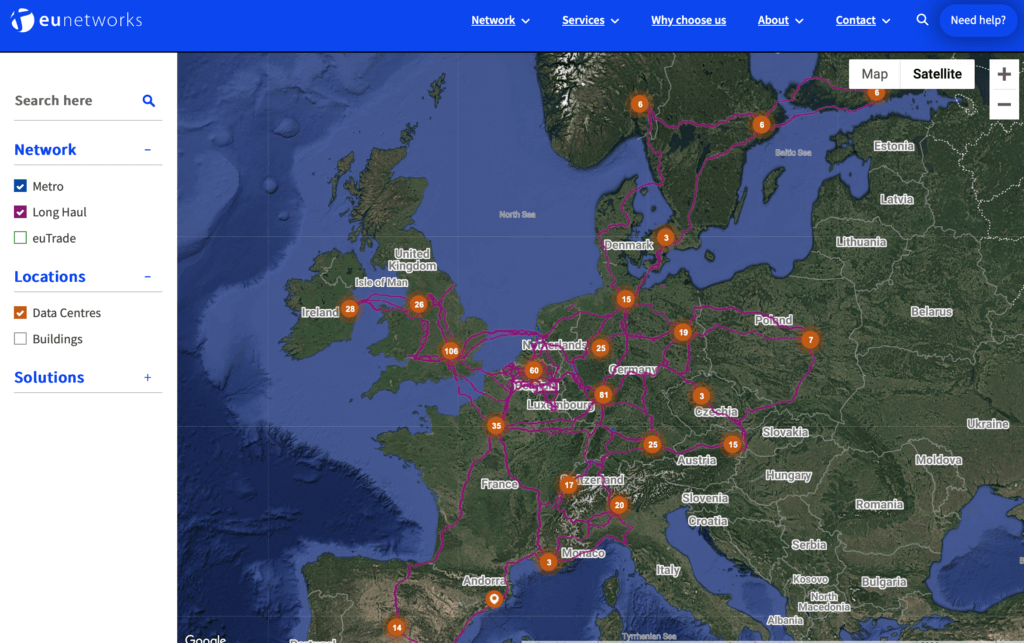Open the Why choose us page
This screenshot has height=643, width=1024.
pyautogui.click(x=688, y=20)
